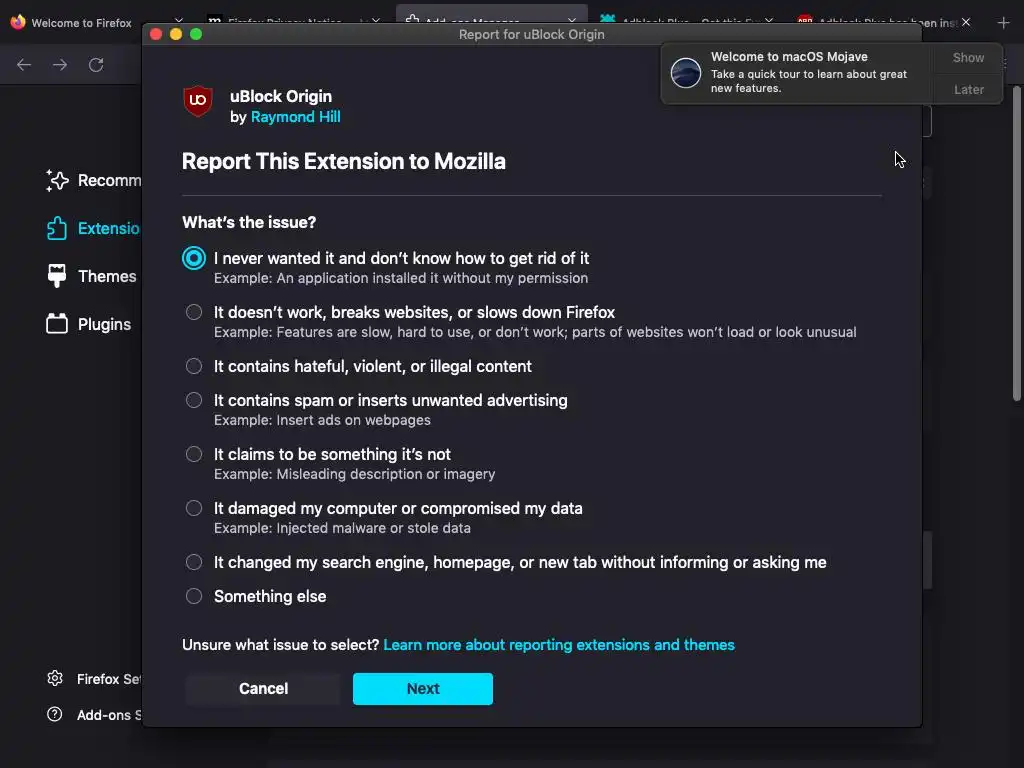Open Add-ons Support help icon
Image resolution: width=1024 pixels, height=768 pixels.
55,714
